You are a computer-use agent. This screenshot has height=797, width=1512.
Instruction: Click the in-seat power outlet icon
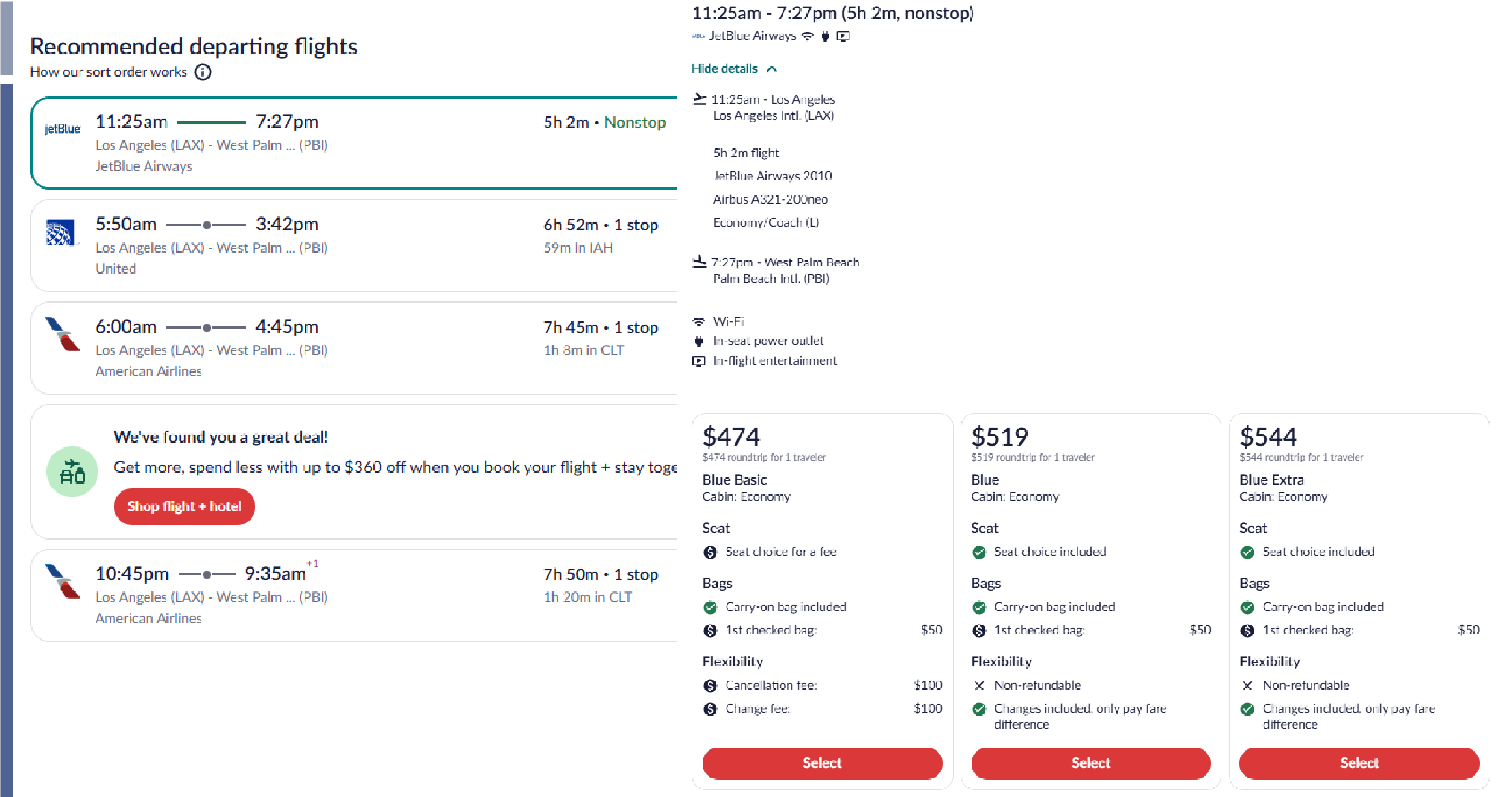pos(700,340)
